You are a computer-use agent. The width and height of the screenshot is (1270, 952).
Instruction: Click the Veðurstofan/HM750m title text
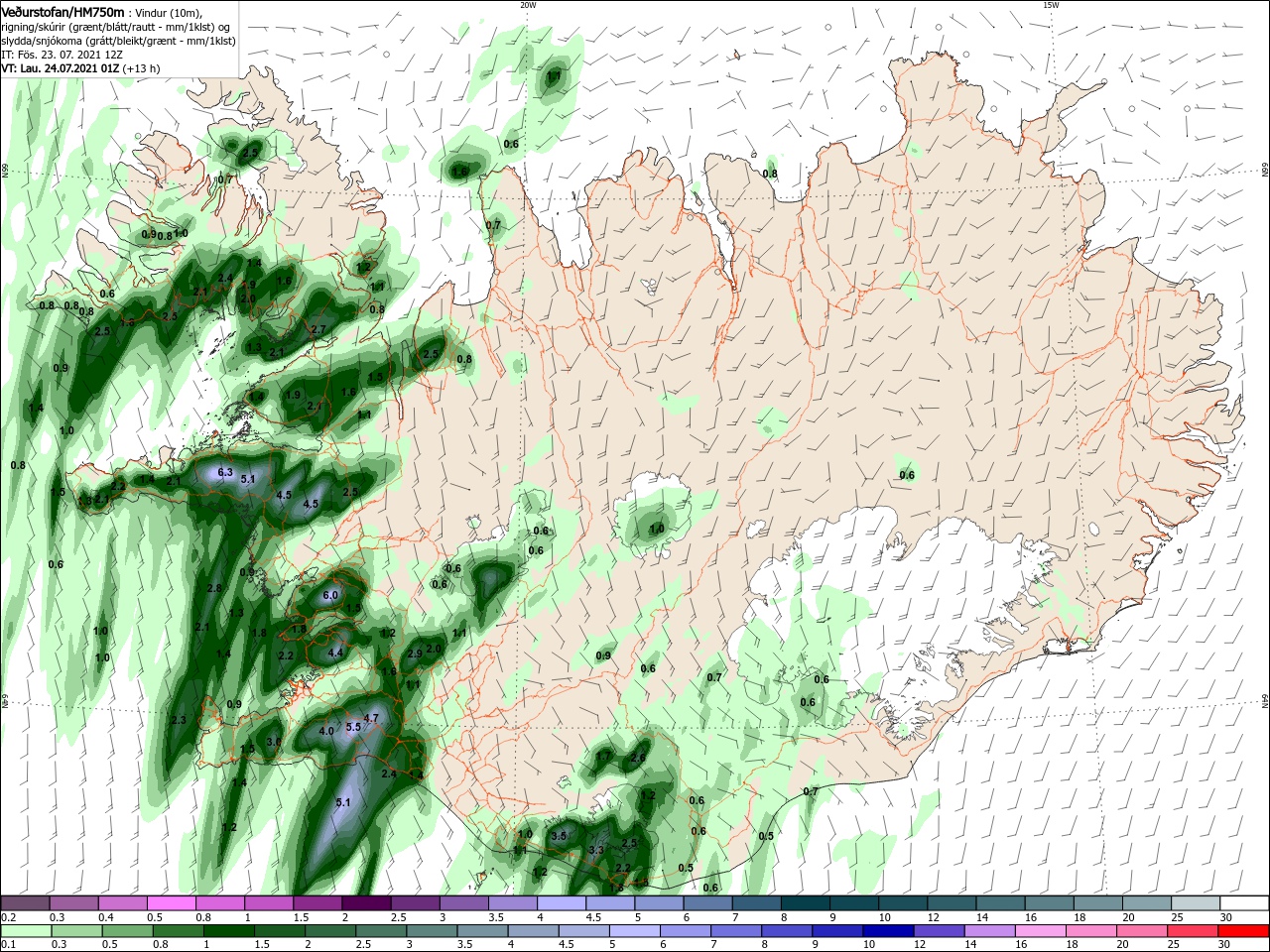pyautogui.click(x=63, y=12)
